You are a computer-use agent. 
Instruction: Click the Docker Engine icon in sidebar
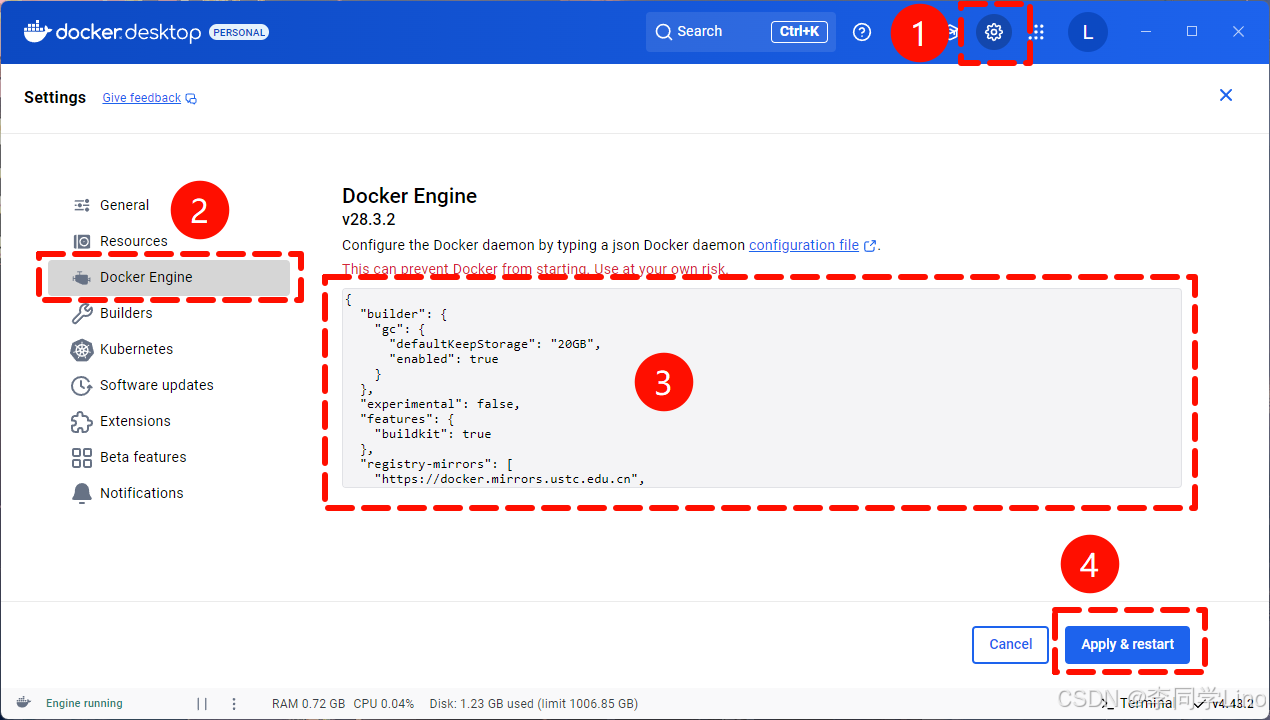[82, 277]
